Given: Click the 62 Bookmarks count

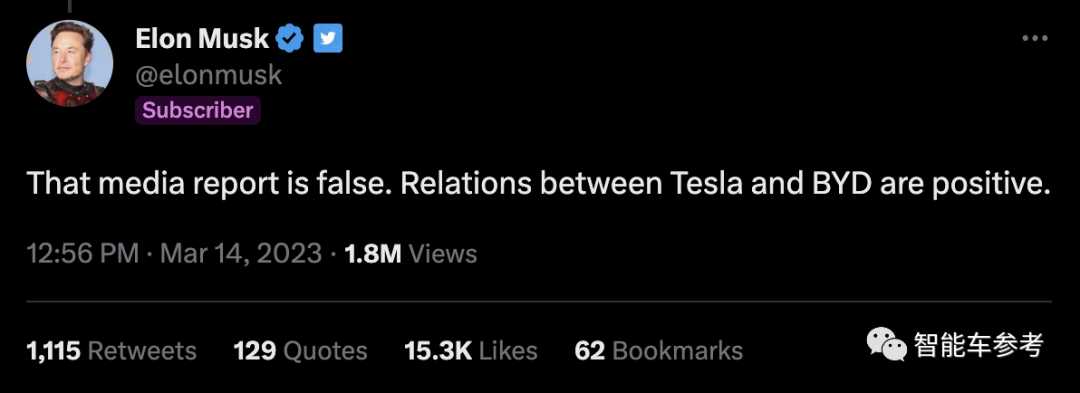Looking at the screenshot, I should pos(659,351).
